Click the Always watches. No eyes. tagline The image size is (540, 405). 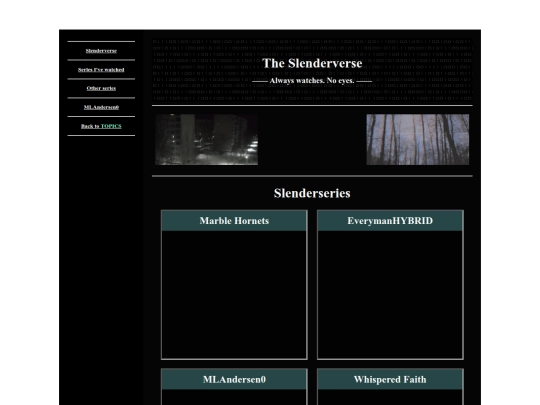(312, 81)
